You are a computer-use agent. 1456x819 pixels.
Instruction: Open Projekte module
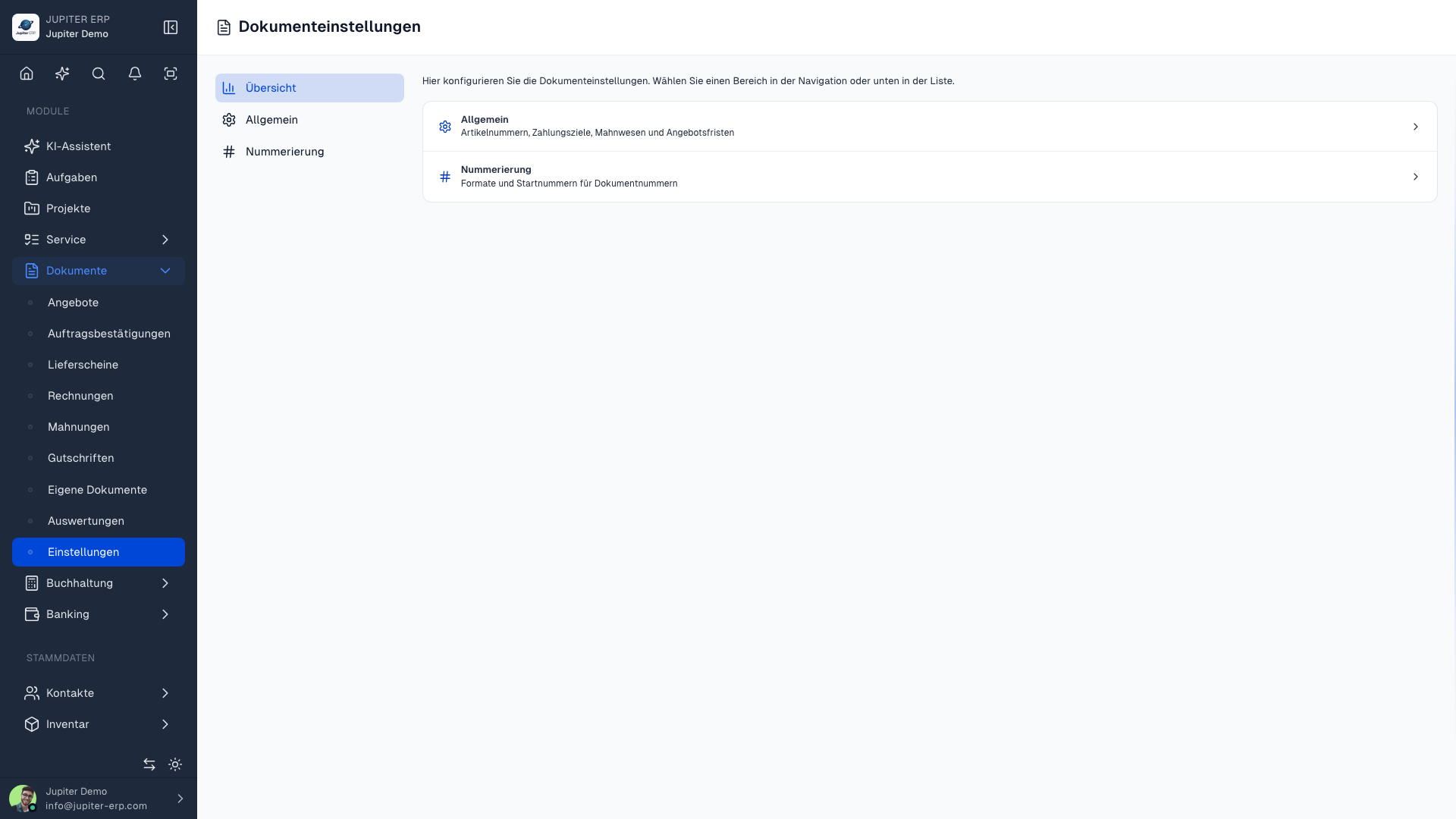point(99,209)
